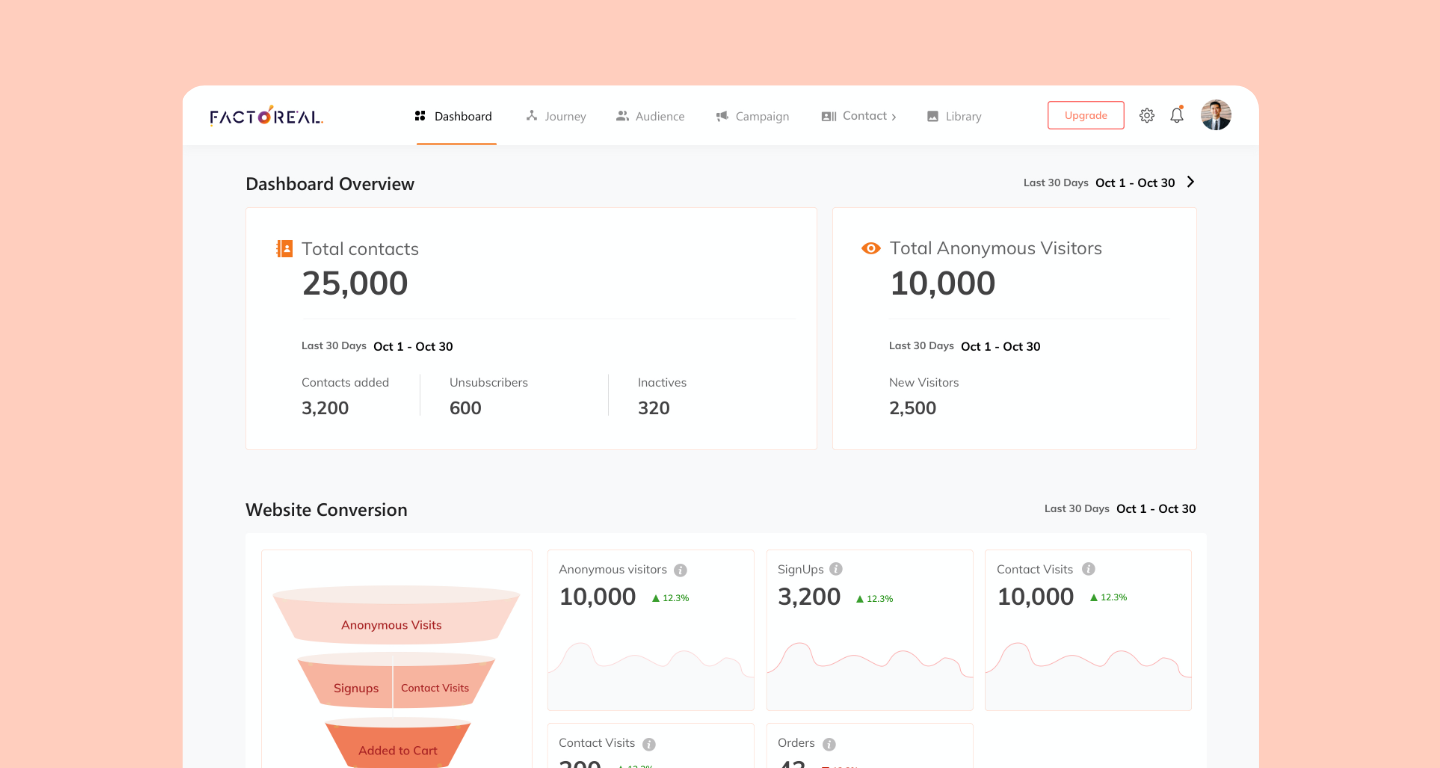Click the Factoreal logo
This screenshot has height=768, width=1440.
click(266, 116)
